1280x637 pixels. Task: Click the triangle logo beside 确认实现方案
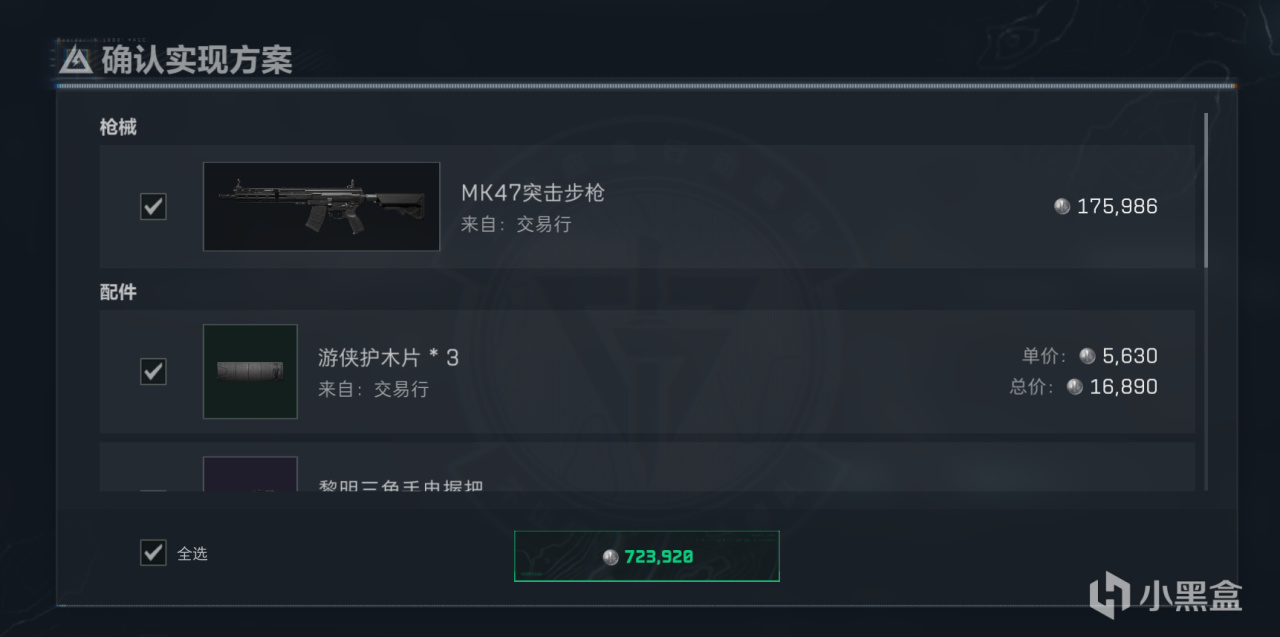pos(76,60)
